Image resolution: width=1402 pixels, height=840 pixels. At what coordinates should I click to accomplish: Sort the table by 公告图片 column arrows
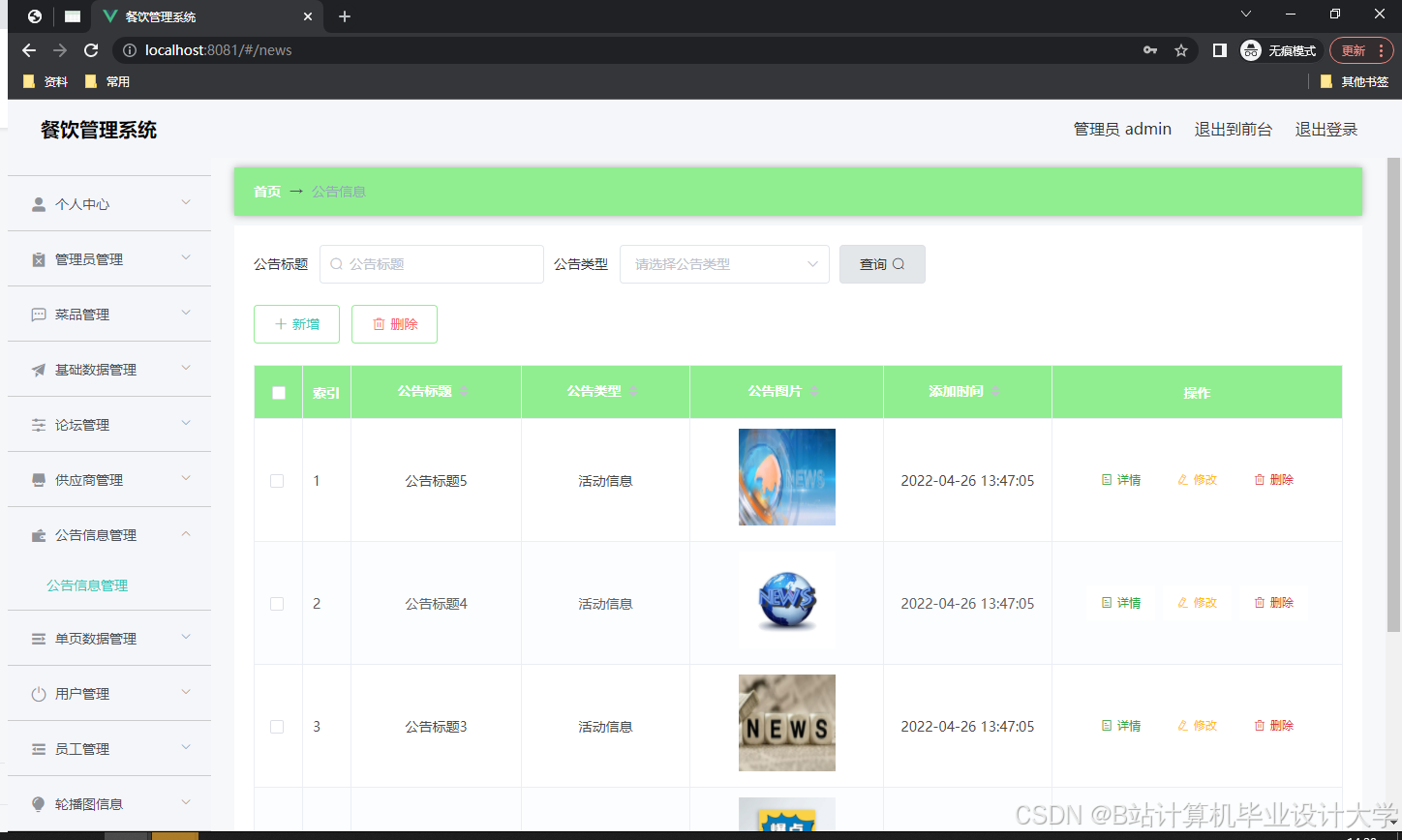pos(814,391)
